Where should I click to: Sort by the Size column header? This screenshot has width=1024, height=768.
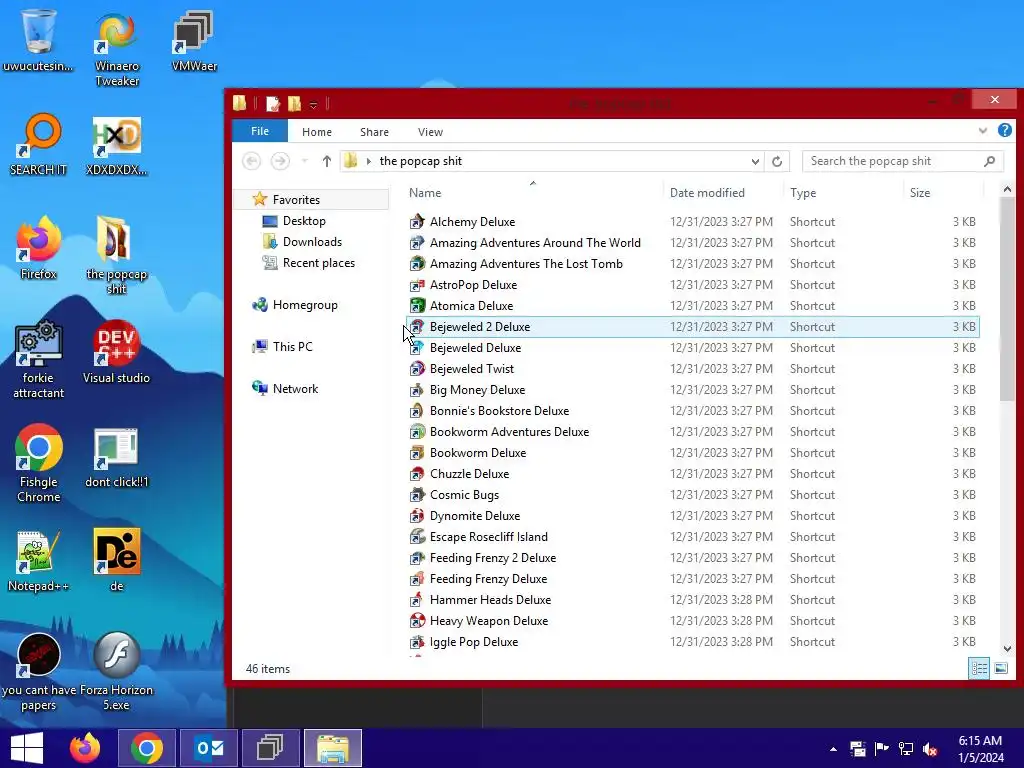point(920,193)
